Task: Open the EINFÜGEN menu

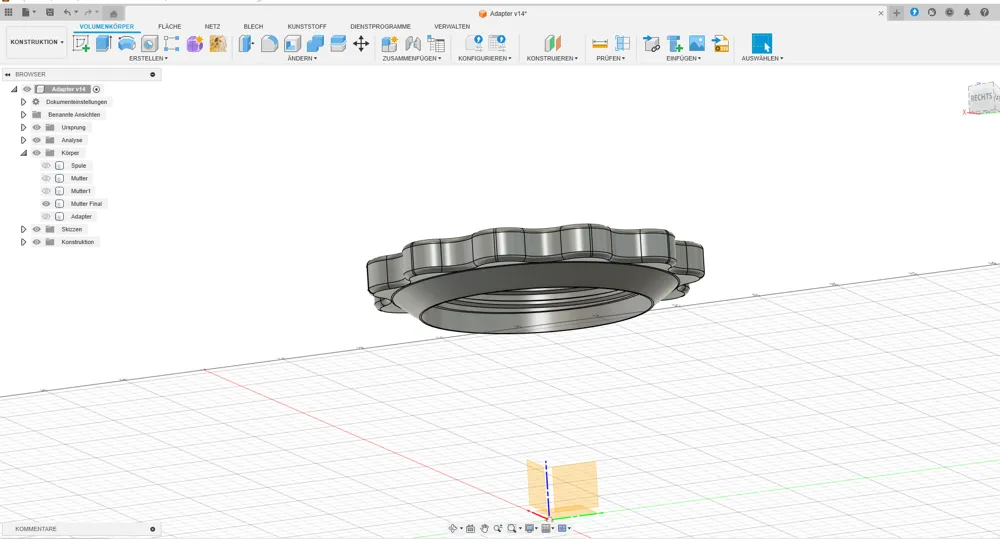Action: point(683,58)
